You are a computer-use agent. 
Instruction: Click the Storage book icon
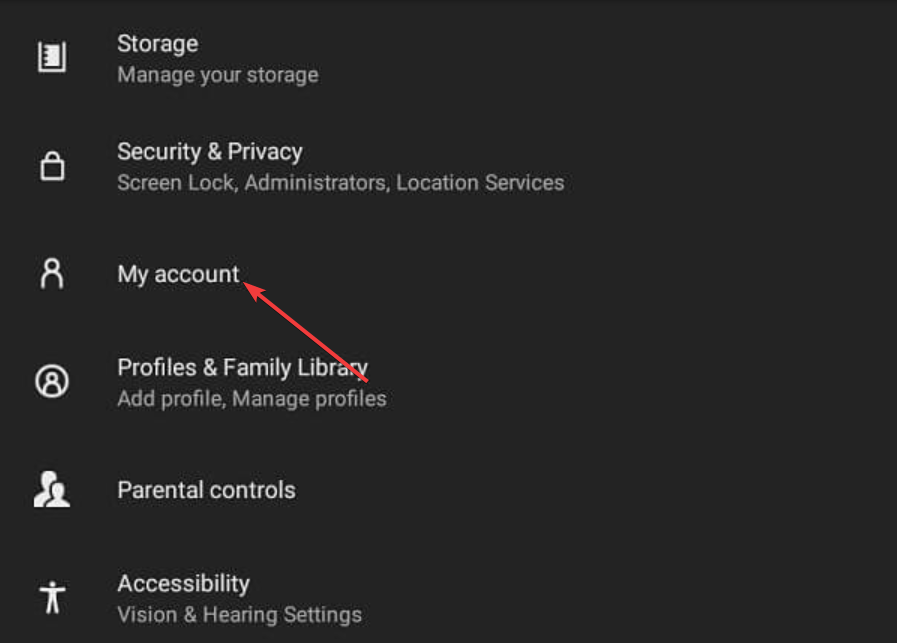[x=51, y=57]
